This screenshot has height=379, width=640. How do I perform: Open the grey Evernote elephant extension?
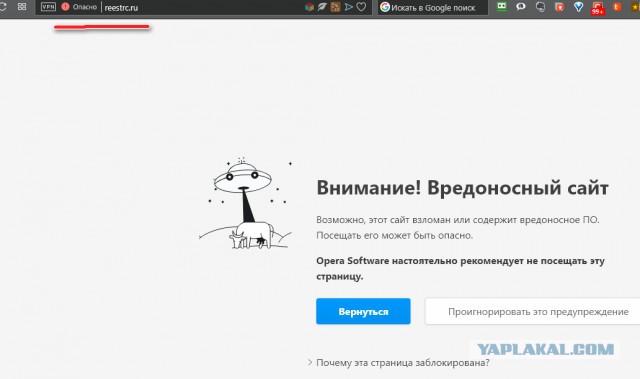(540, 7)
